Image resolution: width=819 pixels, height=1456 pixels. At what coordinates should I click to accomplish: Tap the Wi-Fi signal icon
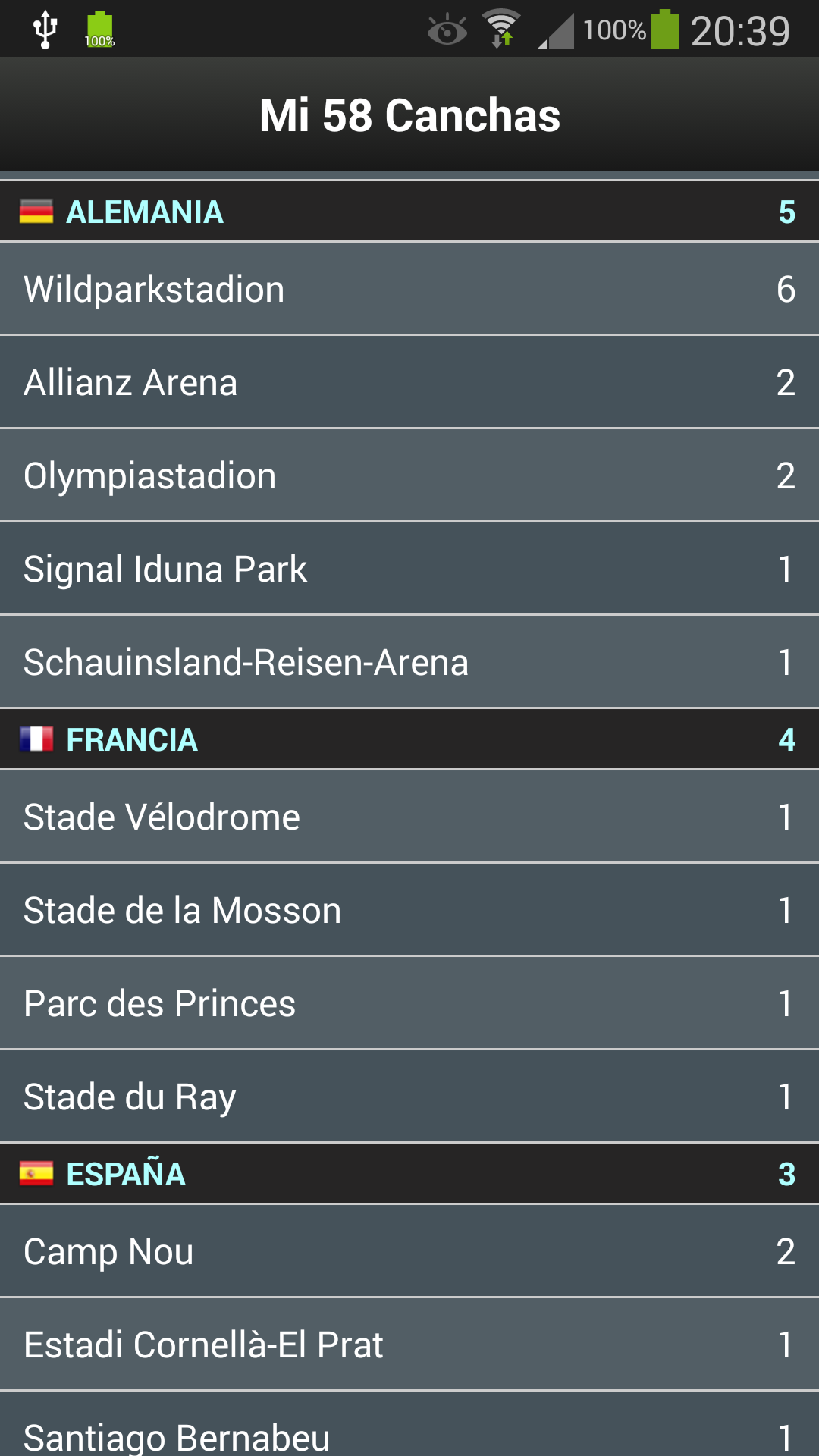(501, 29)
